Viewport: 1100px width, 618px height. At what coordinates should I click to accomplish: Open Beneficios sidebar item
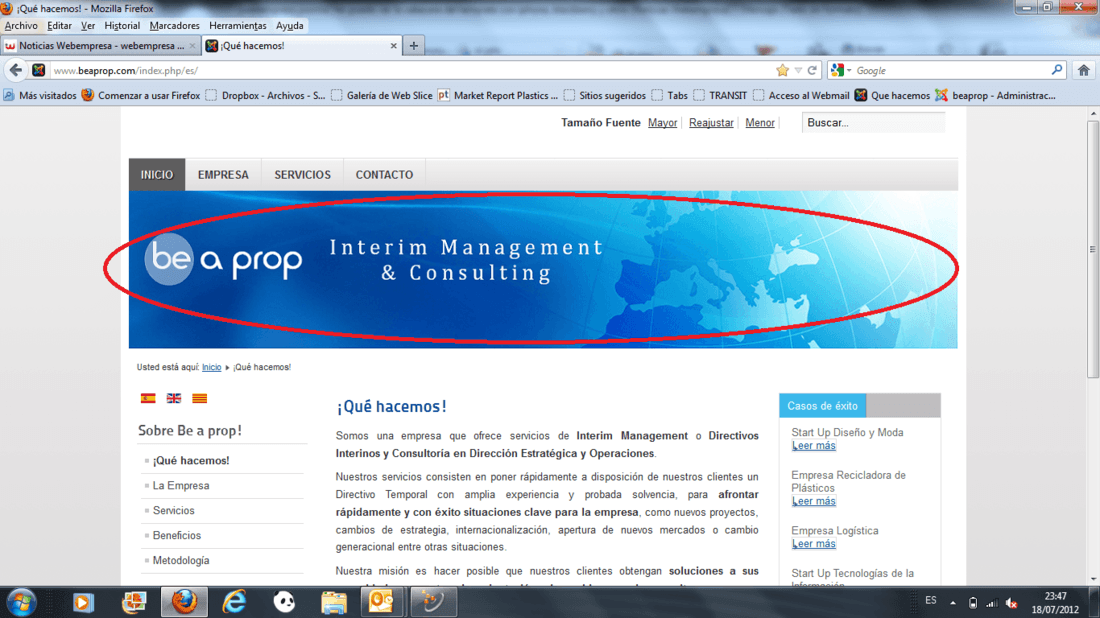(177, 535)
